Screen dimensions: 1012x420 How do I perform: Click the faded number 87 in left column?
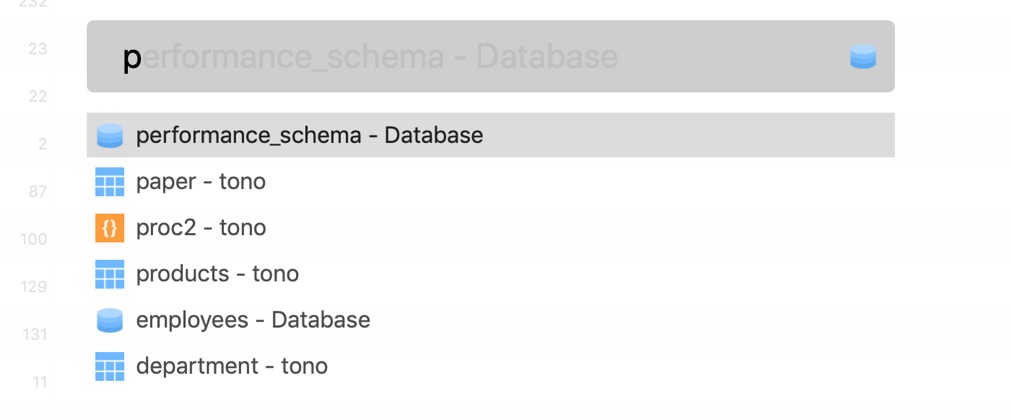pyautogui.click(x=38, y=191)
